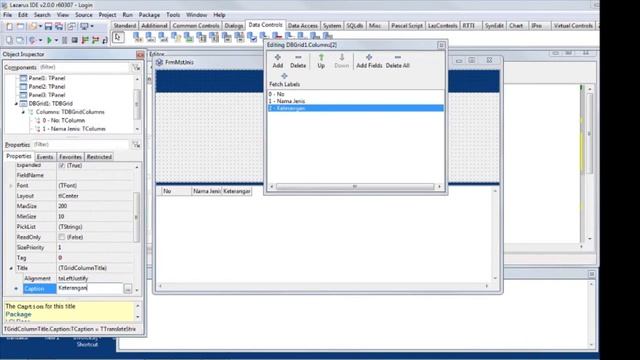
Task: Switch to the Restricted tab
Action: (x=99, y=157)
